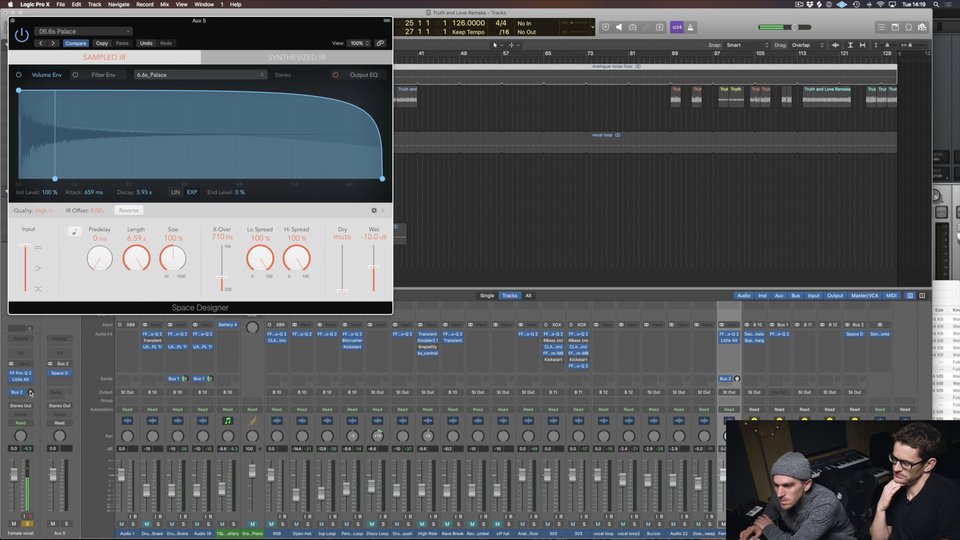960x540 pixels.
Task: Open the Drag Overlap dropdown
Action: click(807, 45)
